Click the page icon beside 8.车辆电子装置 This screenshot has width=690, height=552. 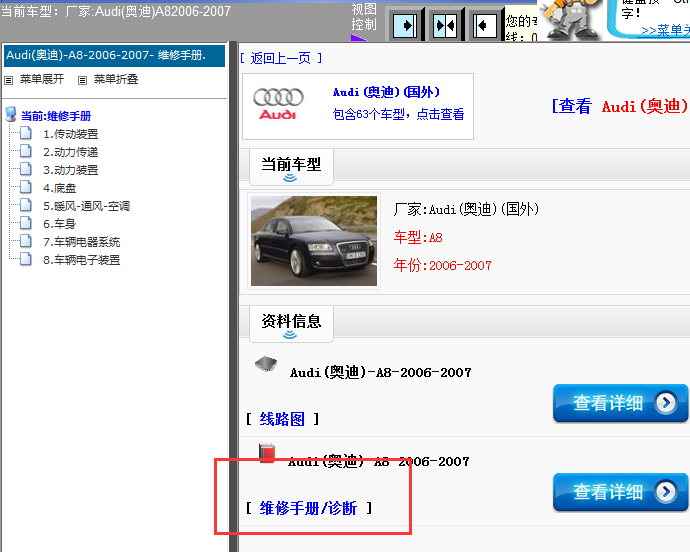[x=26, y=259]
